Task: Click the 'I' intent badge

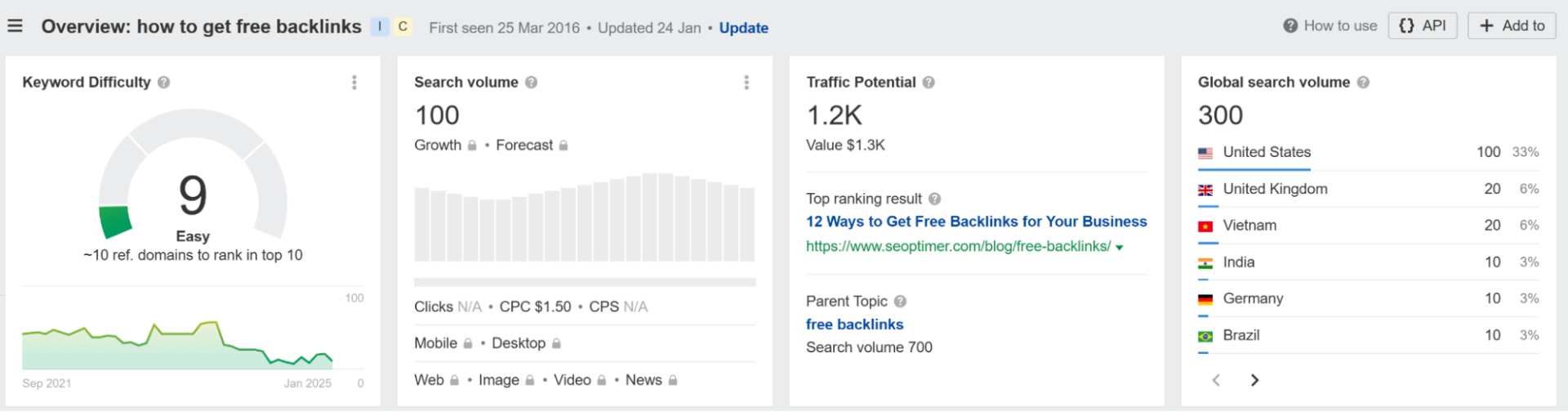Action: [x=380, y=27]
